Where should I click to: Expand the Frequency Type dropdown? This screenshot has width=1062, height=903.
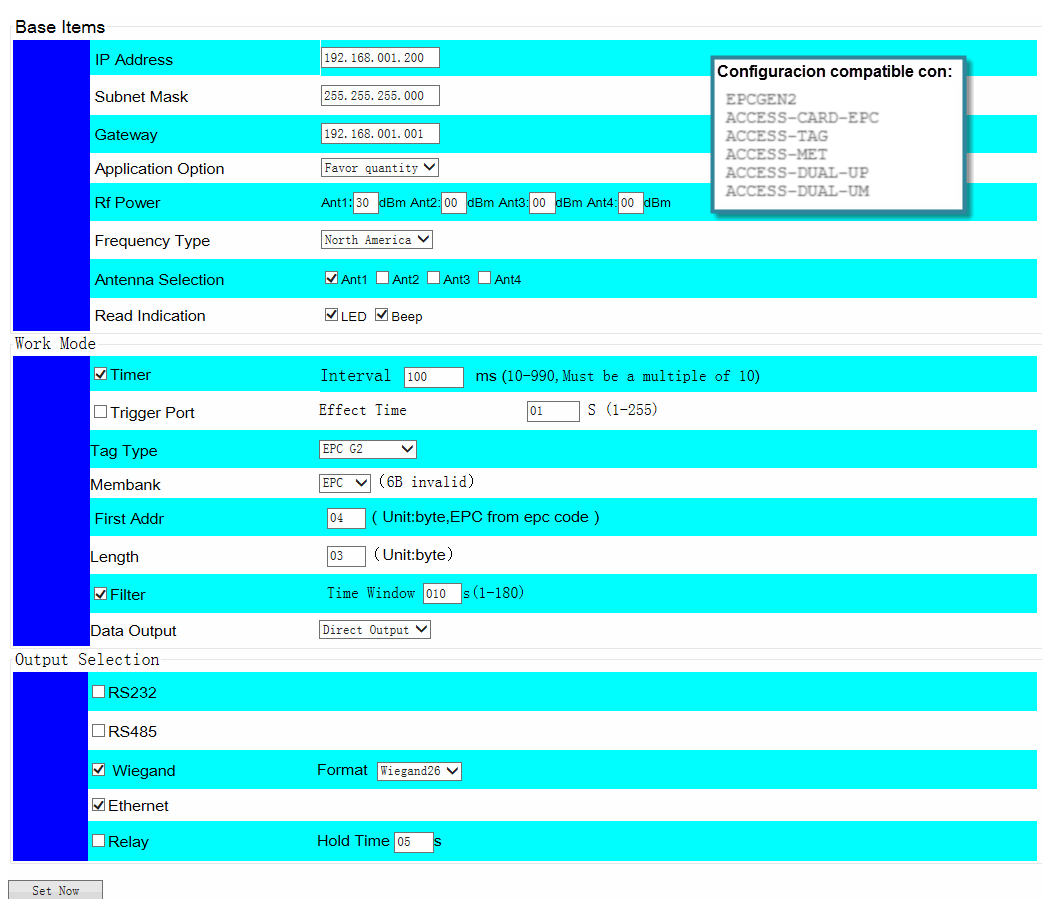point(377,240)
